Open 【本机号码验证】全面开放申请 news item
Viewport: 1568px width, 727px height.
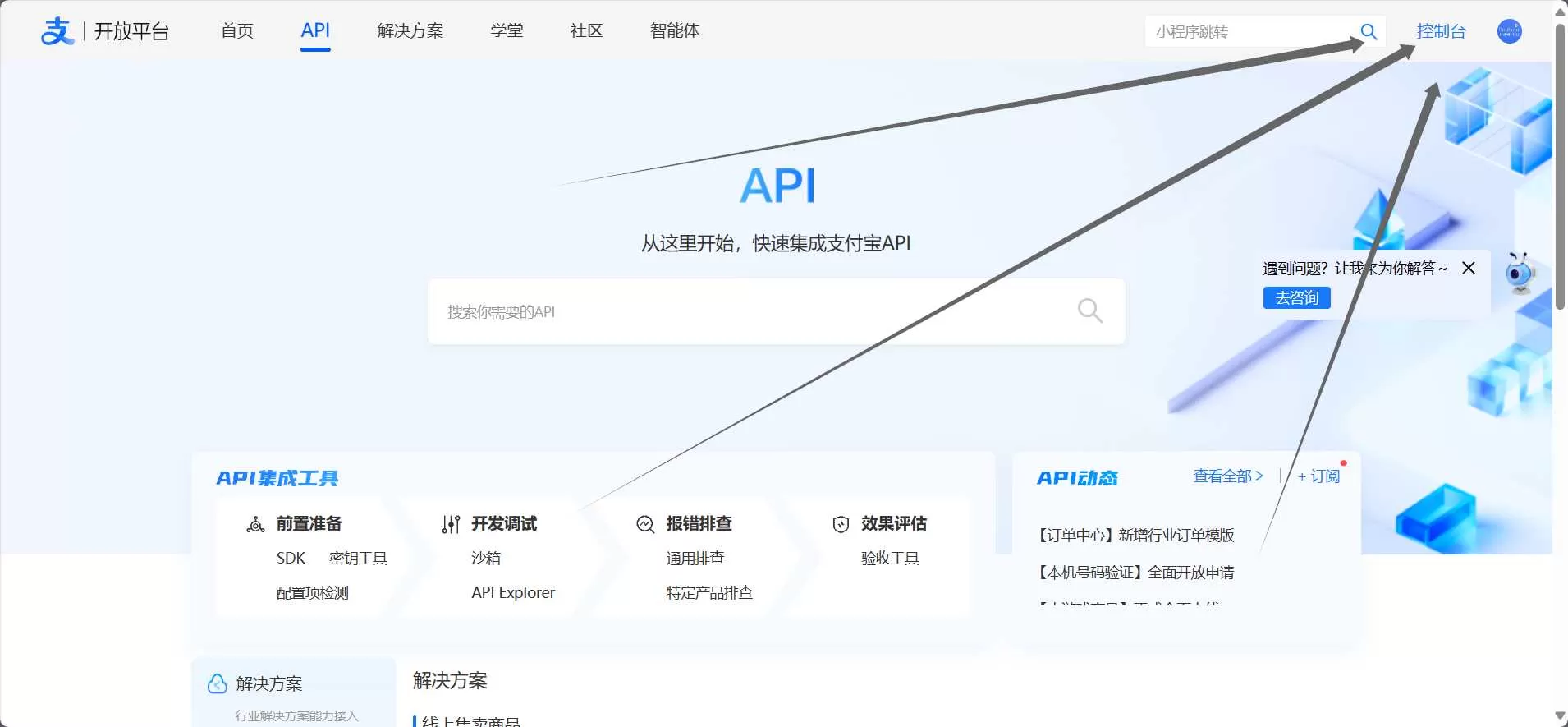(x=1136, y=572)
